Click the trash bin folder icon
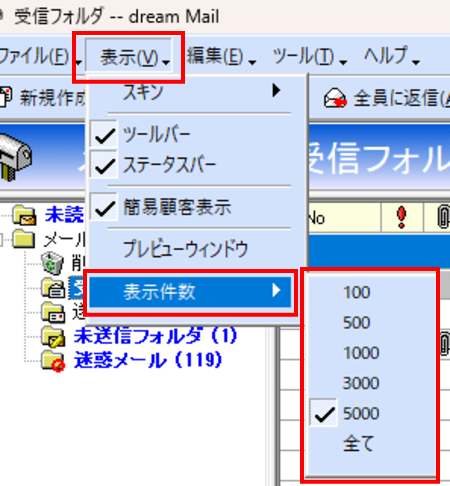Screen dimensions: 450x486 52,263
